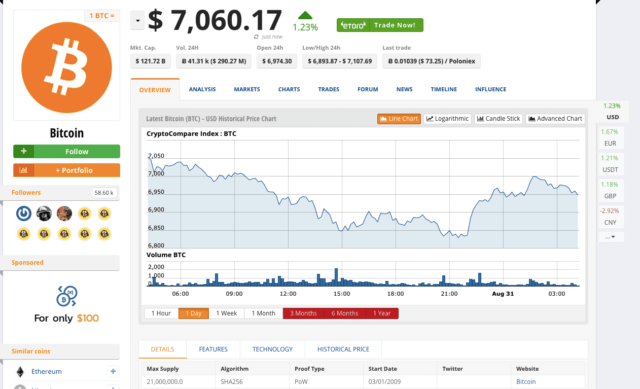Click Mkt. Cap value $ 121.72 B
Image resolution: width=640 pixels, height=389 pixels.
click(x=150, y=61)
